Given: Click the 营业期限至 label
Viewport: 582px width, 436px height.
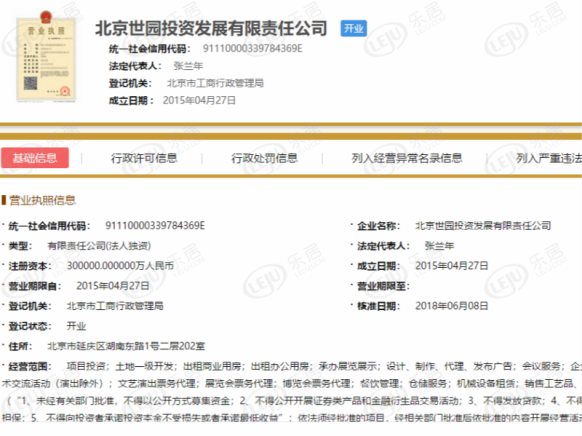Looking at the screenshot, I should pyautogui.click(x=383, y=286).
